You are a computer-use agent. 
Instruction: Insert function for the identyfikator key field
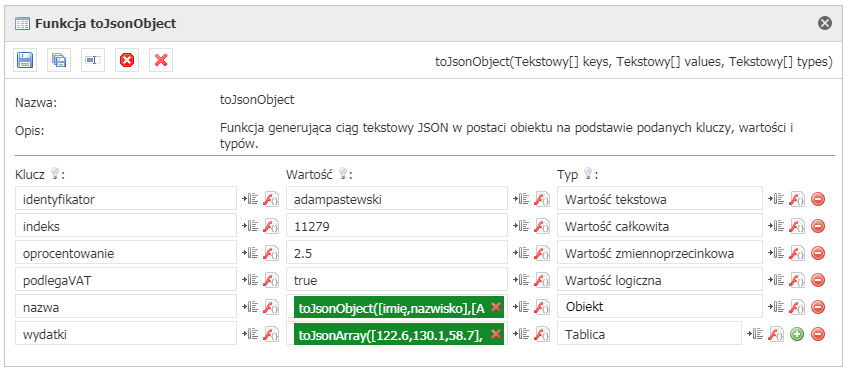[270, 200]
